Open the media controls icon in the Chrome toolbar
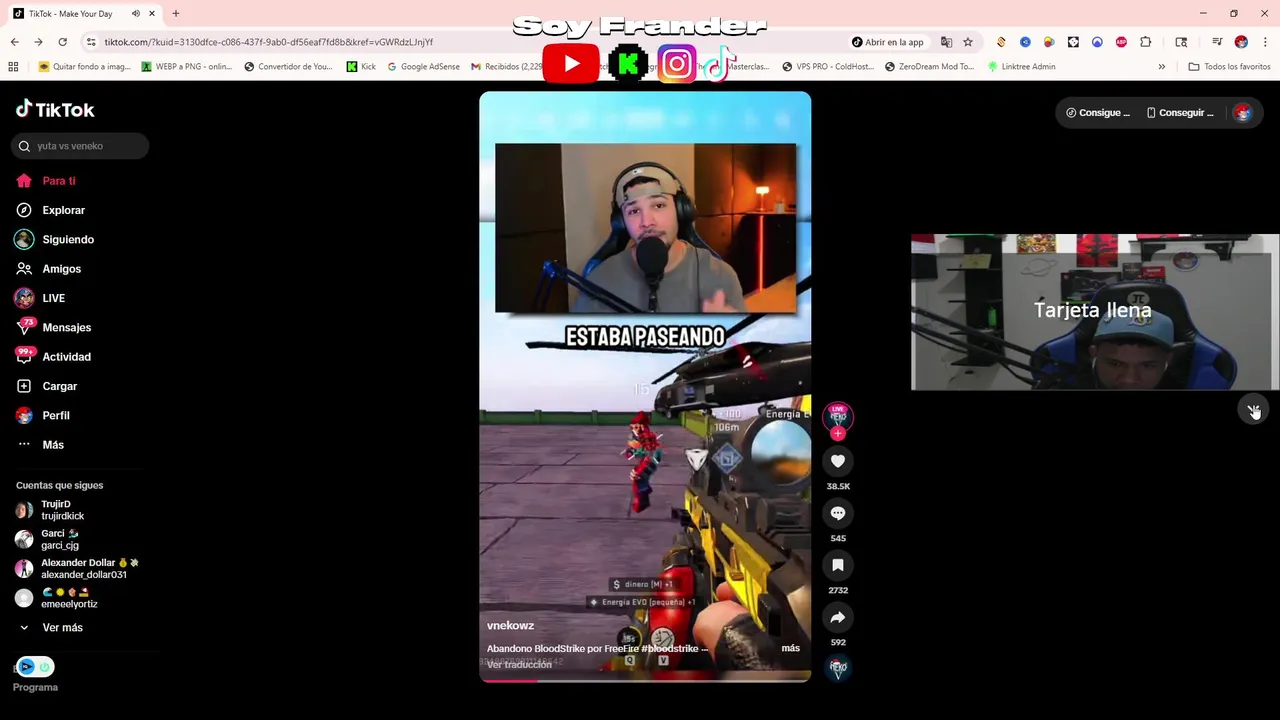Viewport: 1280px width, 720px height. click(1217, 42)
